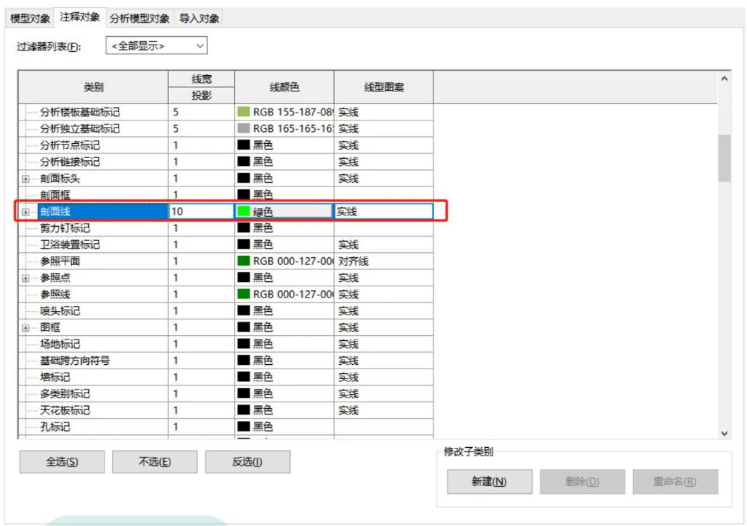Switch to the 模型对象 tab
The height and width of the screenshot is (526, 747).
pos(30,19)
